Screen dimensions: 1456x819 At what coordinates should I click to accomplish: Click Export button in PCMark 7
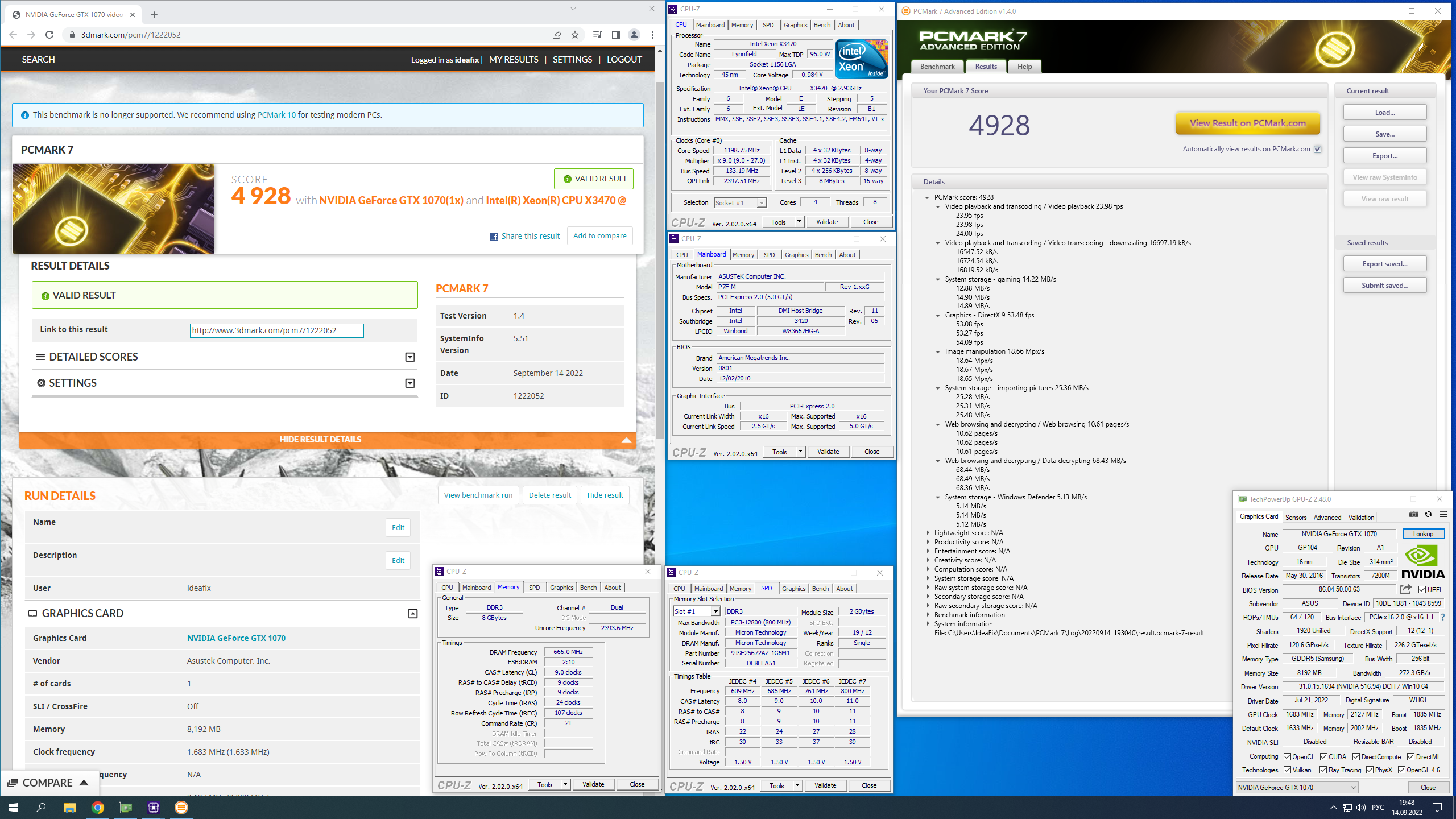[x=1385, y=156]
